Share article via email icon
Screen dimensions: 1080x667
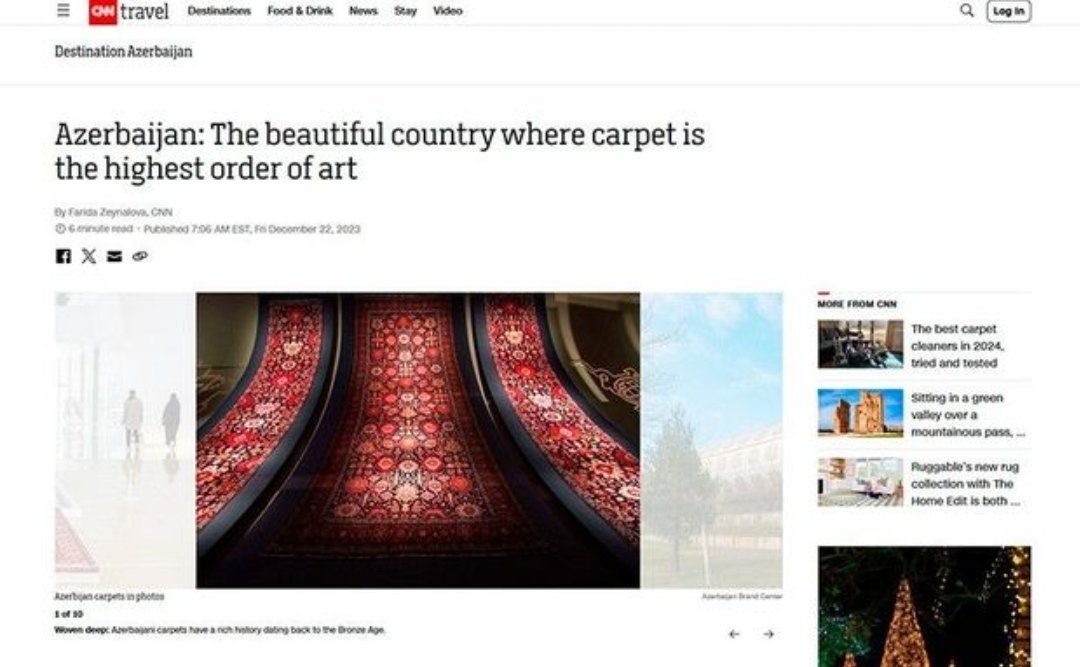click(114, 256)
